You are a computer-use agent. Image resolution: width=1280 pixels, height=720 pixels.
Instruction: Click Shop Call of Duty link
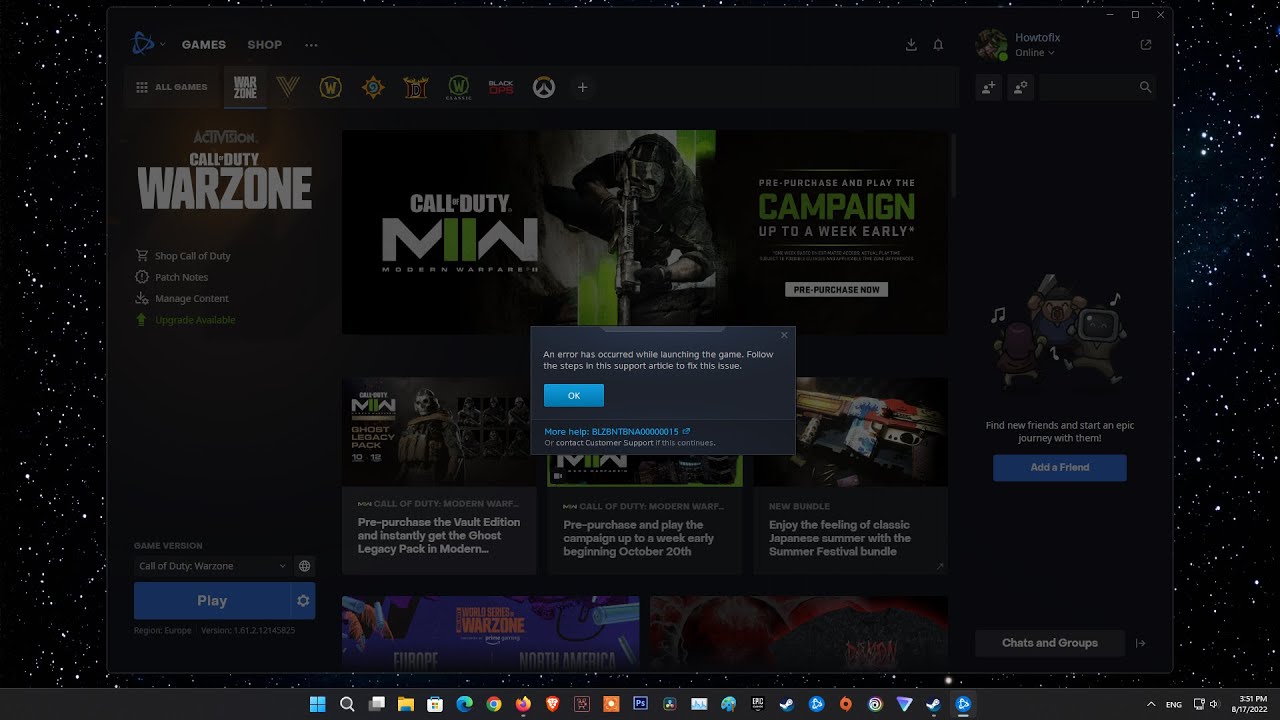click(183, 256)
